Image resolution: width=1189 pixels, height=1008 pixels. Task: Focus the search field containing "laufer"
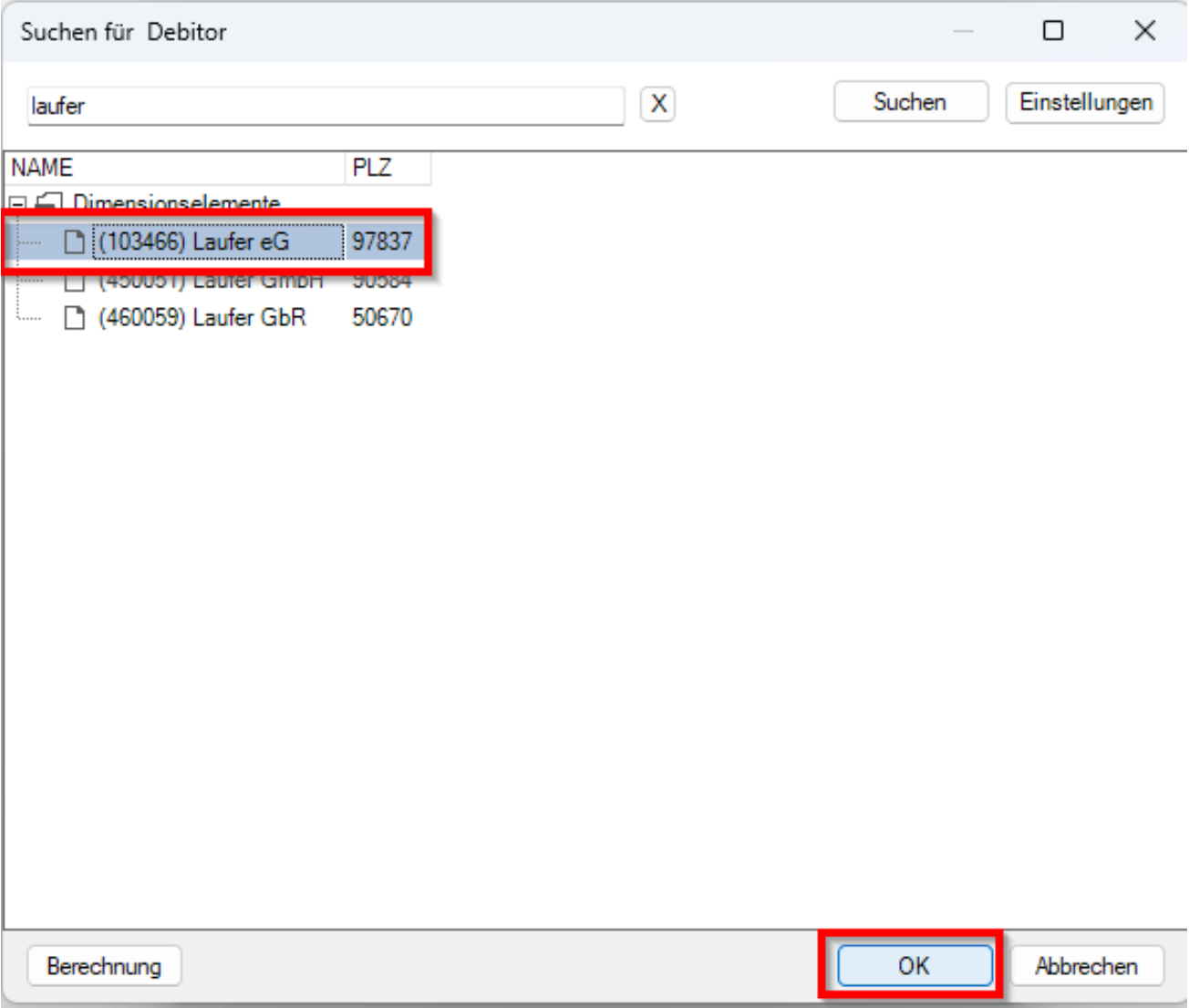click(326, 106)
